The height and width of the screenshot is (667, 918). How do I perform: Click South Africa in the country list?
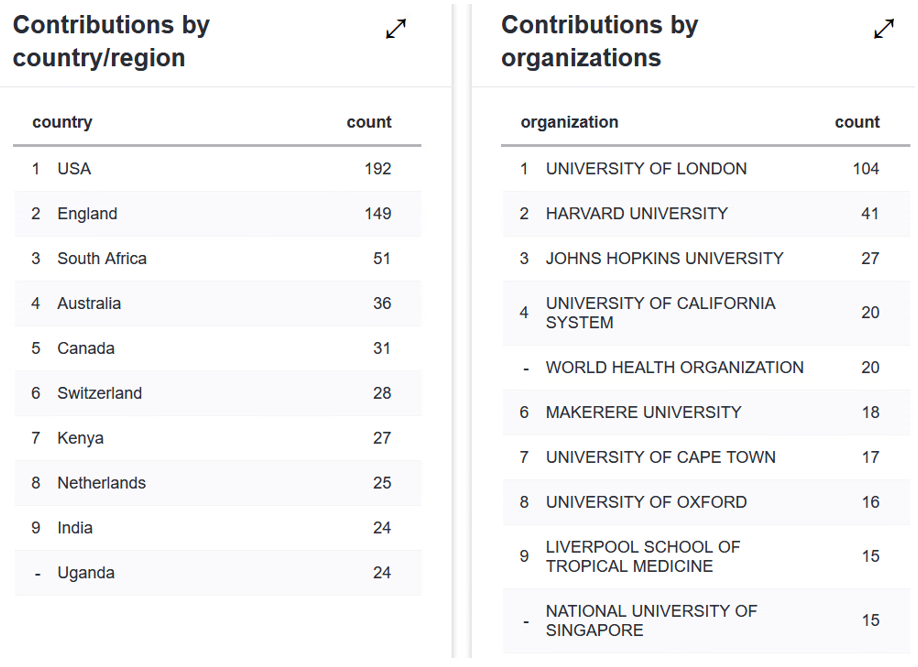click(x=102, y=259)
